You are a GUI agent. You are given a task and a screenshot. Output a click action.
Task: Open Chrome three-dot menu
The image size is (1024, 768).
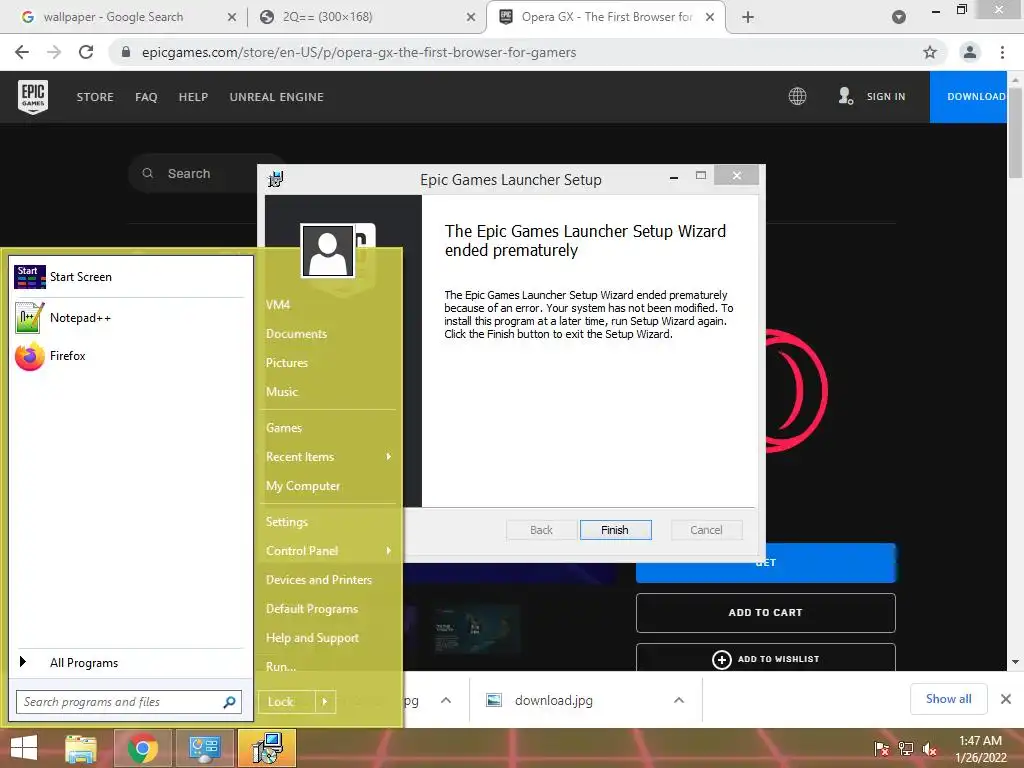(1002, 52)
